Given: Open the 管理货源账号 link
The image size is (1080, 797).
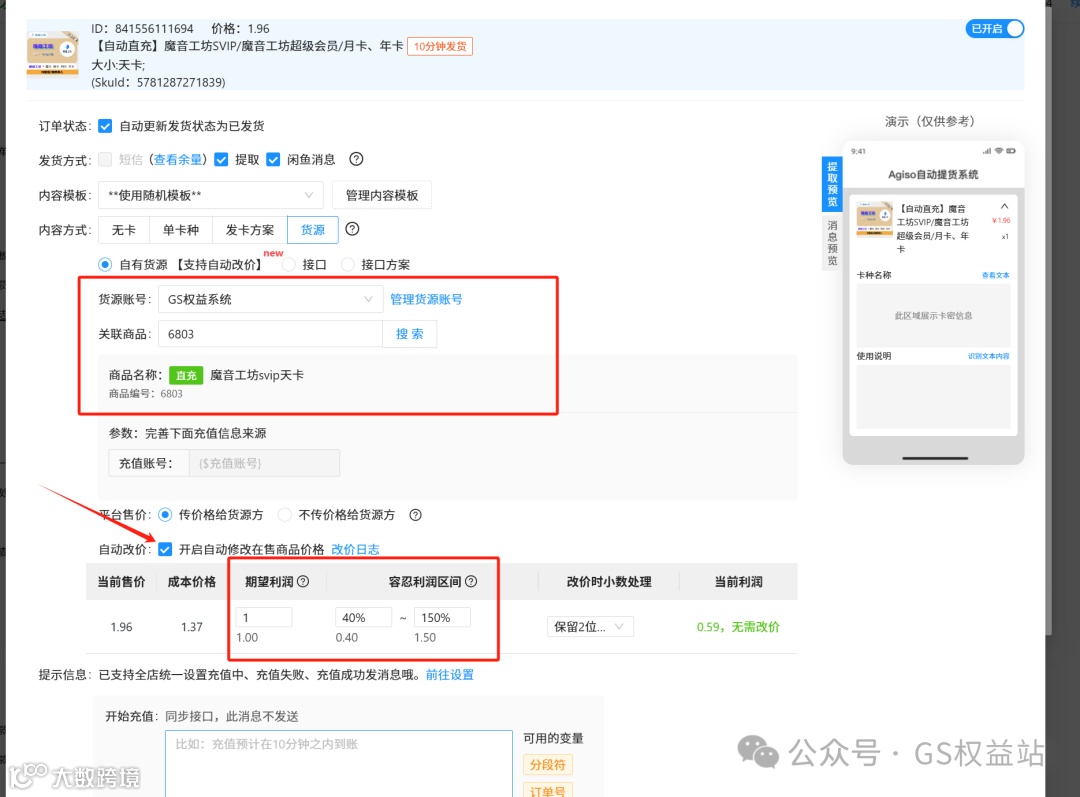Looking at the screenshot, I should [x=426, y=299].
